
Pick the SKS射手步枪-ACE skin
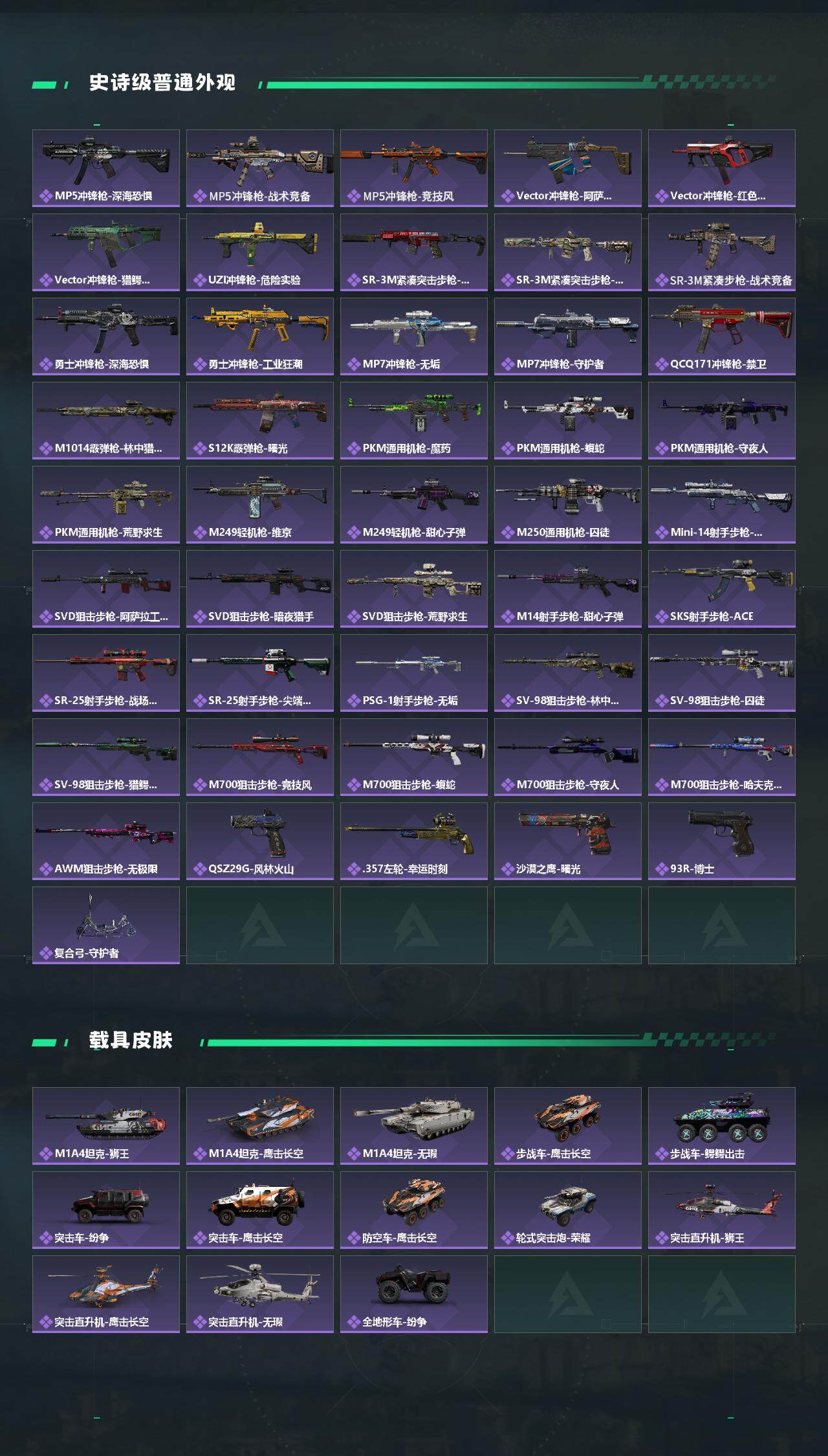(722, 589)
